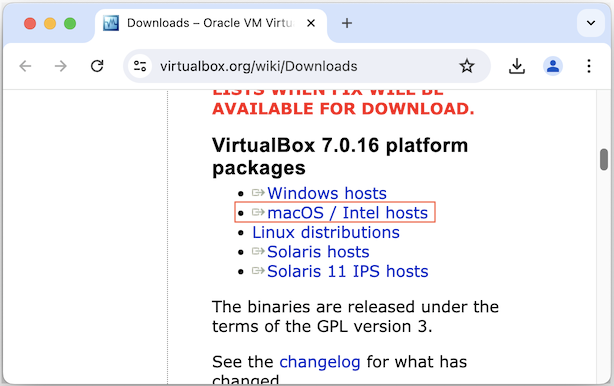The width and height of the screenshot is (614, 386).
Task: Click the vertical page scrollbar thumb
Action: pos(604,159)
